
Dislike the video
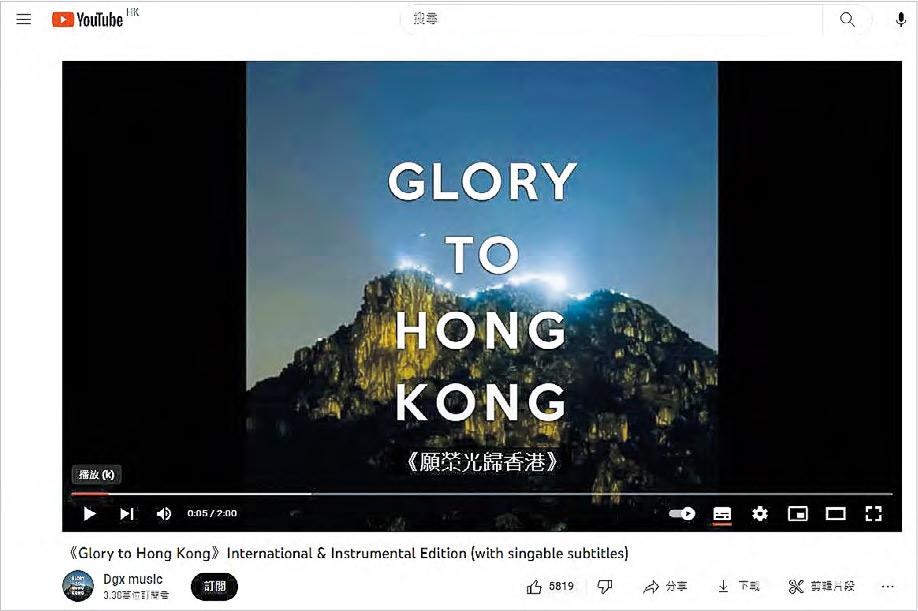tap(605, 586)
